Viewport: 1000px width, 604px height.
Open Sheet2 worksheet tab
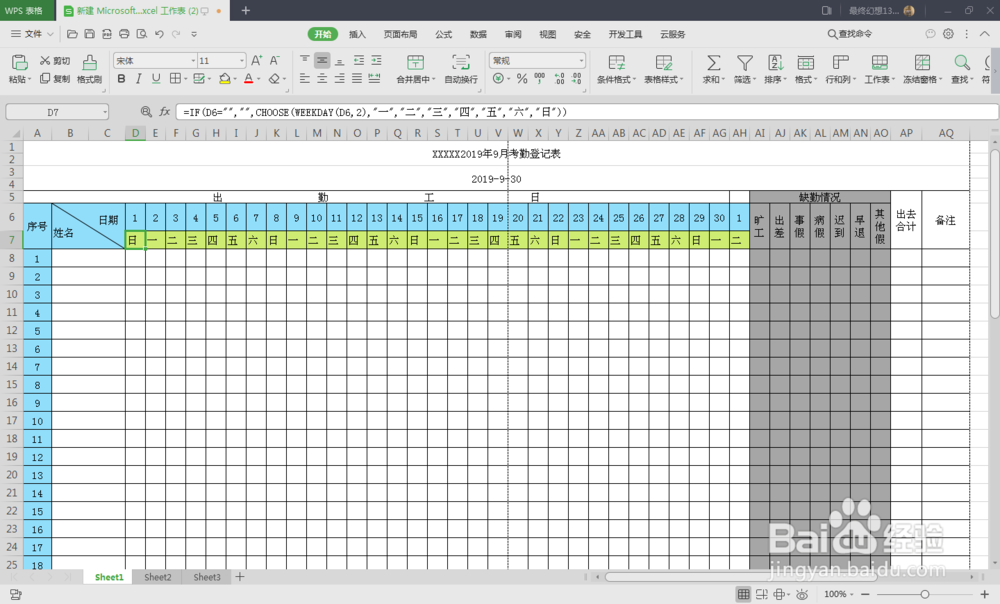click(x=158, y=577)
